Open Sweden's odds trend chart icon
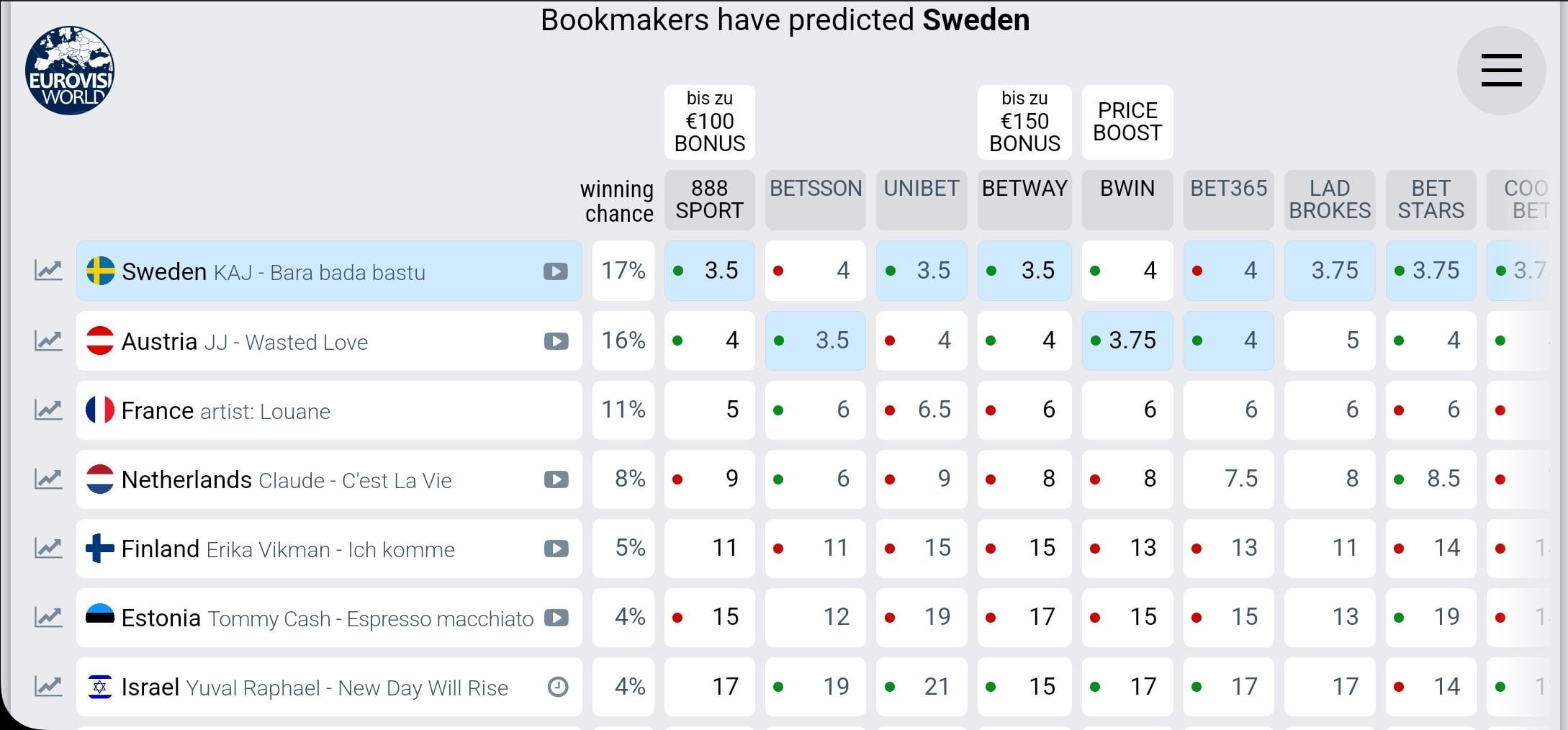 coord(48,271)
